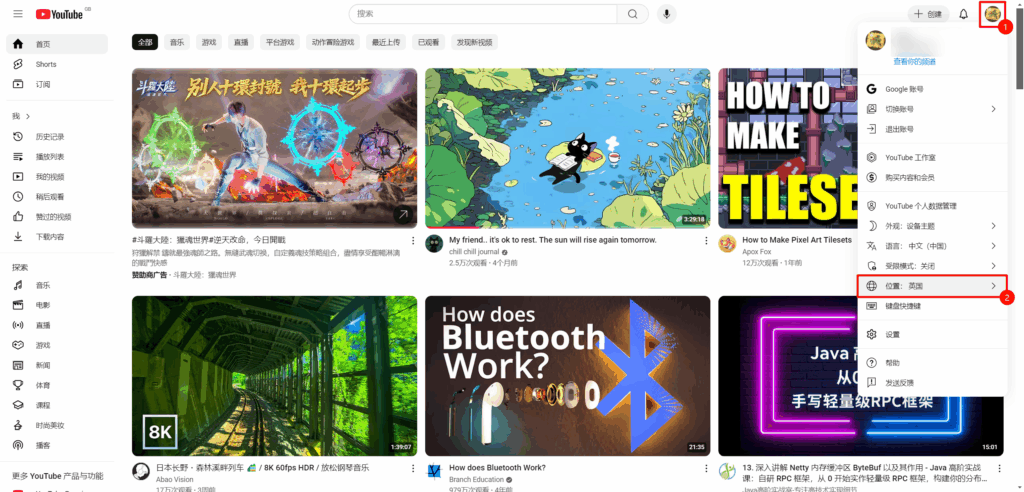Open more options for 斗羅大陸 ad
The height and width of the screenshot is (492, 1024).
[x=413, y=240]
